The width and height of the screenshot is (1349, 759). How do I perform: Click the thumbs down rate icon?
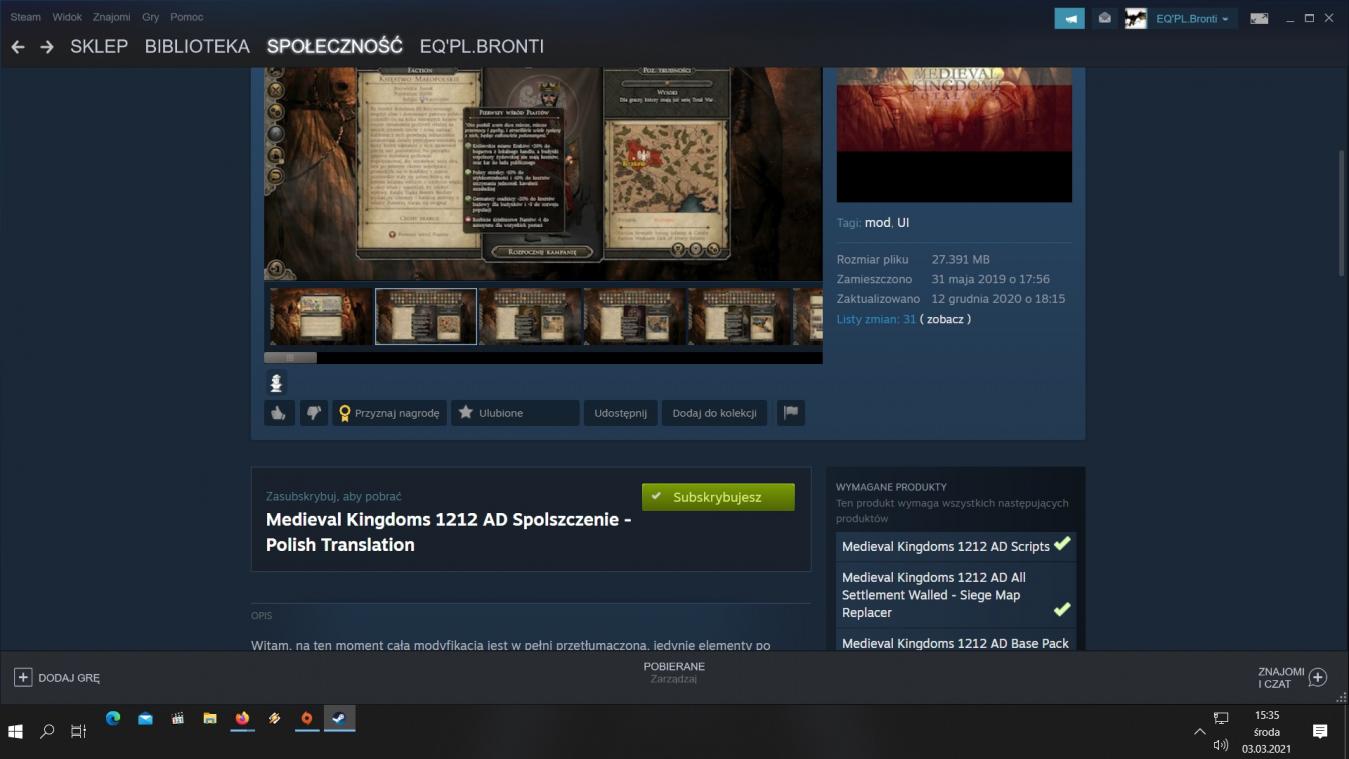tap(314, 413)
